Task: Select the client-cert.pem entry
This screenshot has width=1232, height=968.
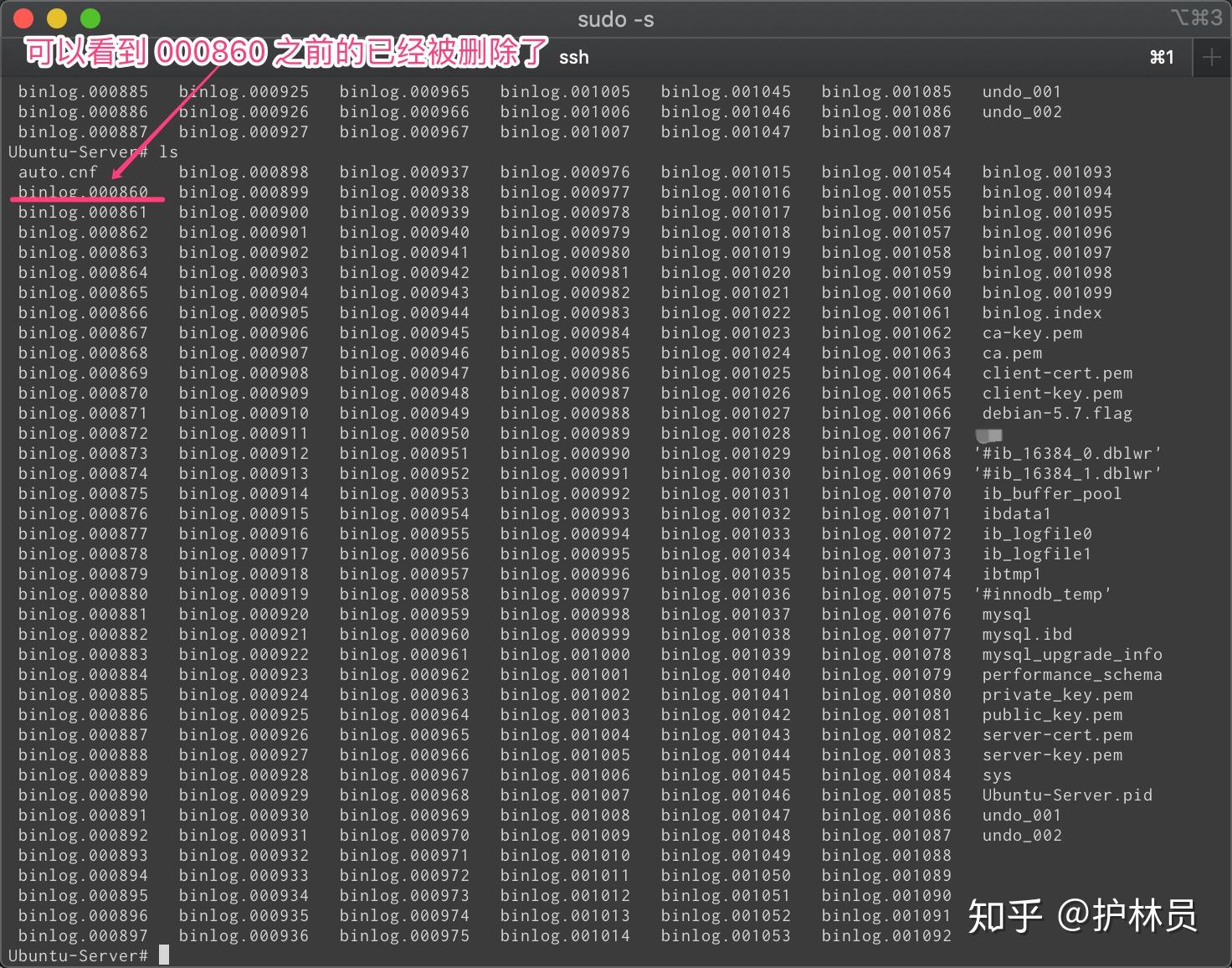Action: tap(1056, 373)
